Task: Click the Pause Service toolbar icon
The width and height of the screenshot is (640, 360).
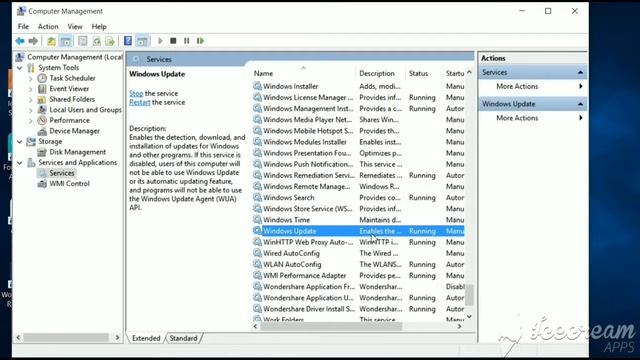Action: [x=187, y=41]
